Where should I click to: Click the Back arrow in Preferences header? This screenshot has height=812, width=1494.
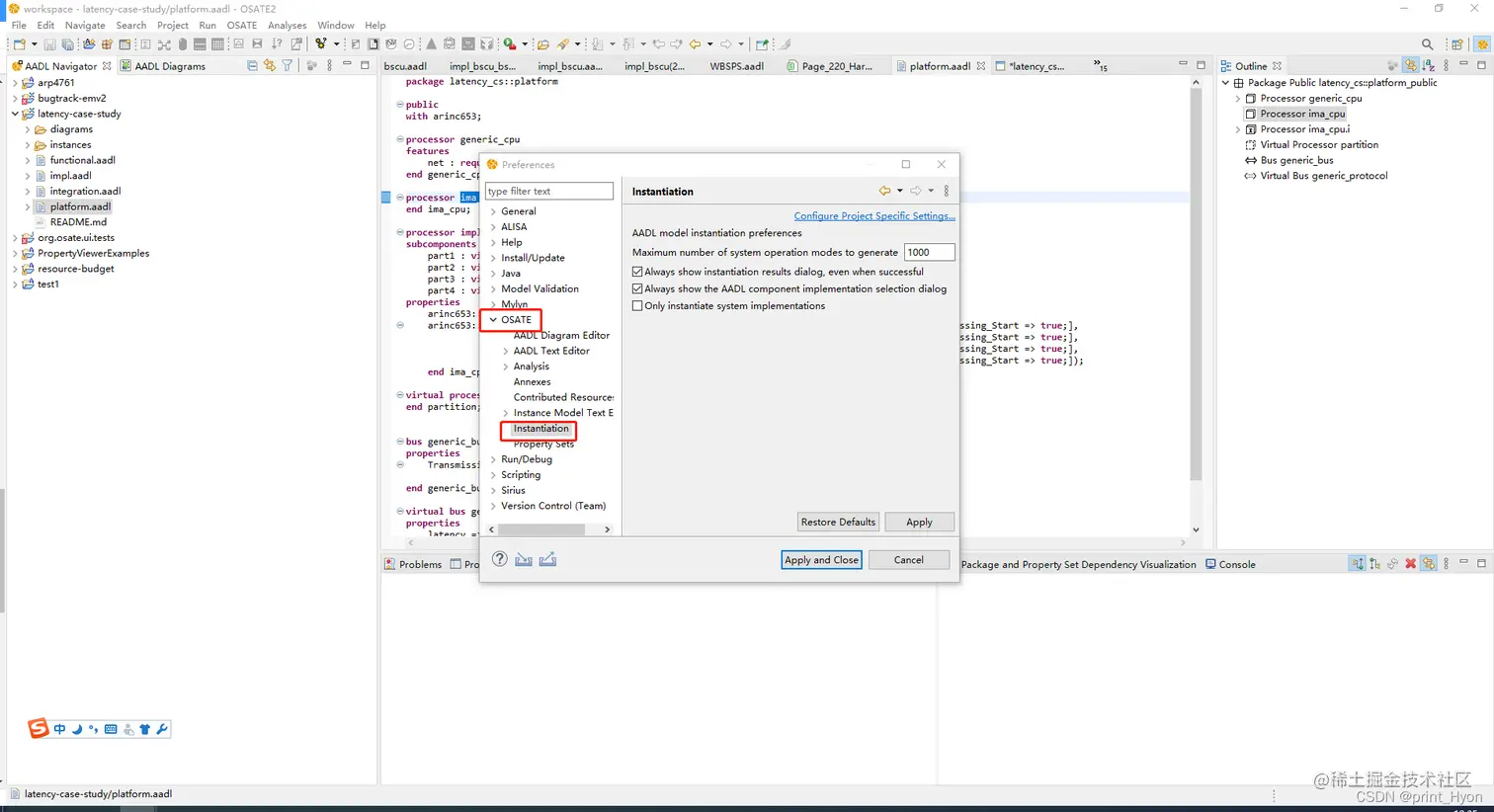click(x=884, y=191)
